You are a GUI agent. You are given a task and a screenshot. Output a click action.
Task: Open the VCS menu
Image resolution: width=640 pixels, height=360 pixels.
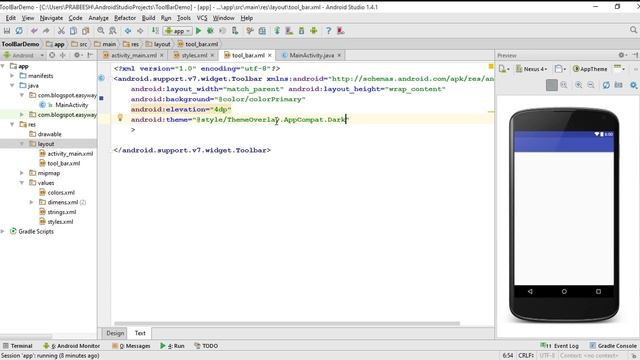pyautogui.click(x=202, y=18)
